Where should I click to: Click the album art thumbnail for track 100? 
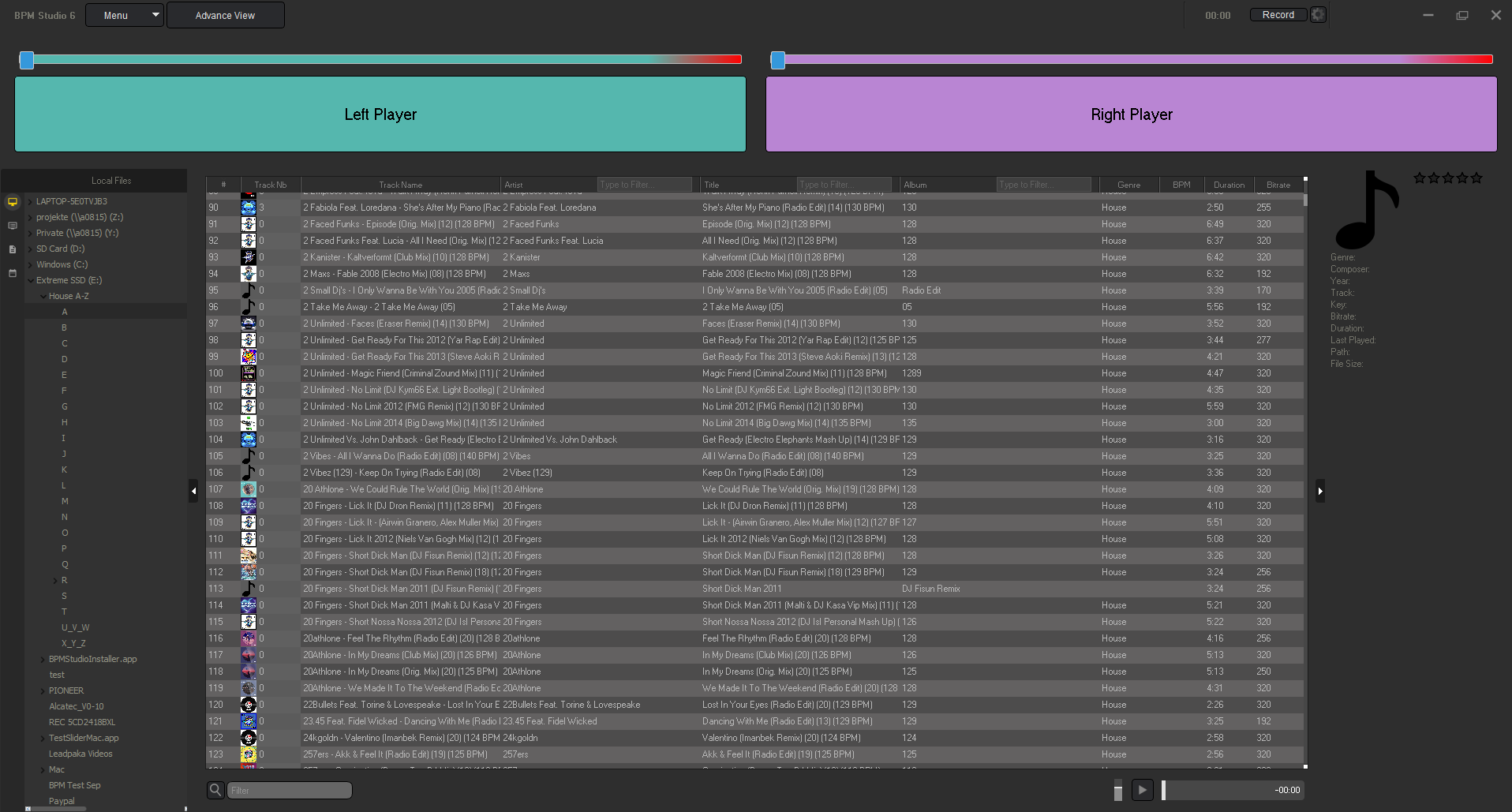[249, 372]
